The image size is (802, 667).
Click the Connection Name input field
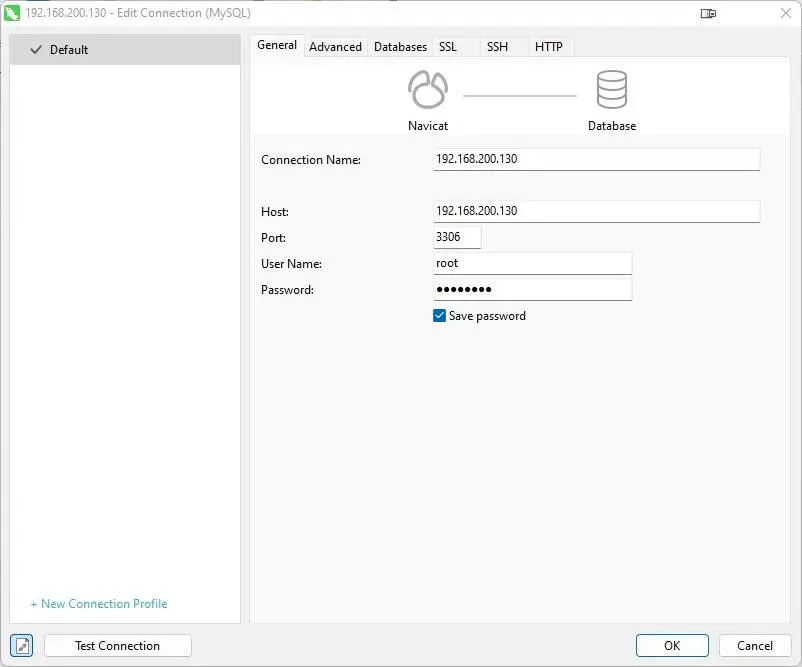tap(596, 159)
